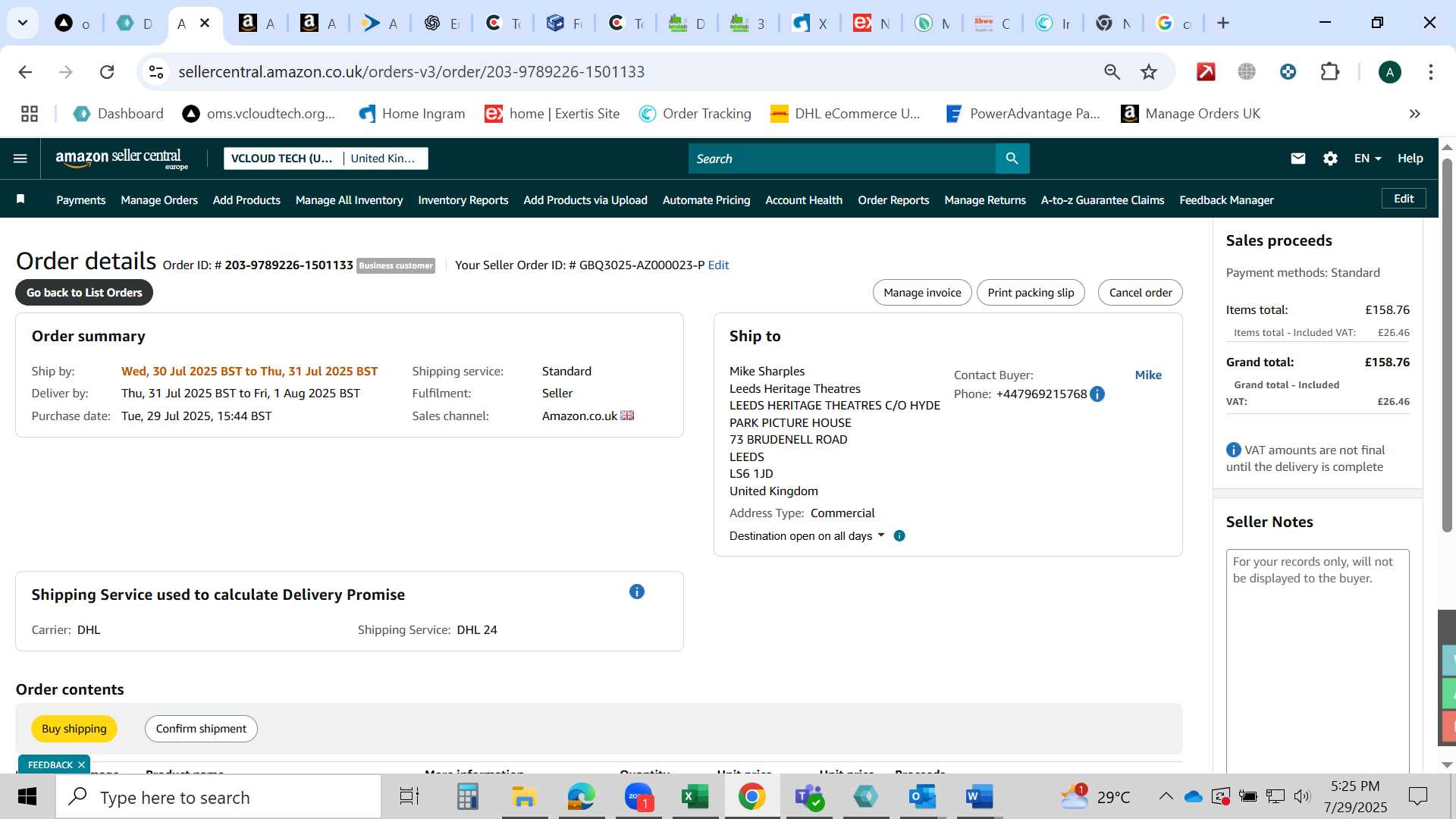The width and height of the screenshot is (1456, 819).
Task: Open Manage Orders UK bookmark
Action: pyautogui.click(x=1191, y=114)
